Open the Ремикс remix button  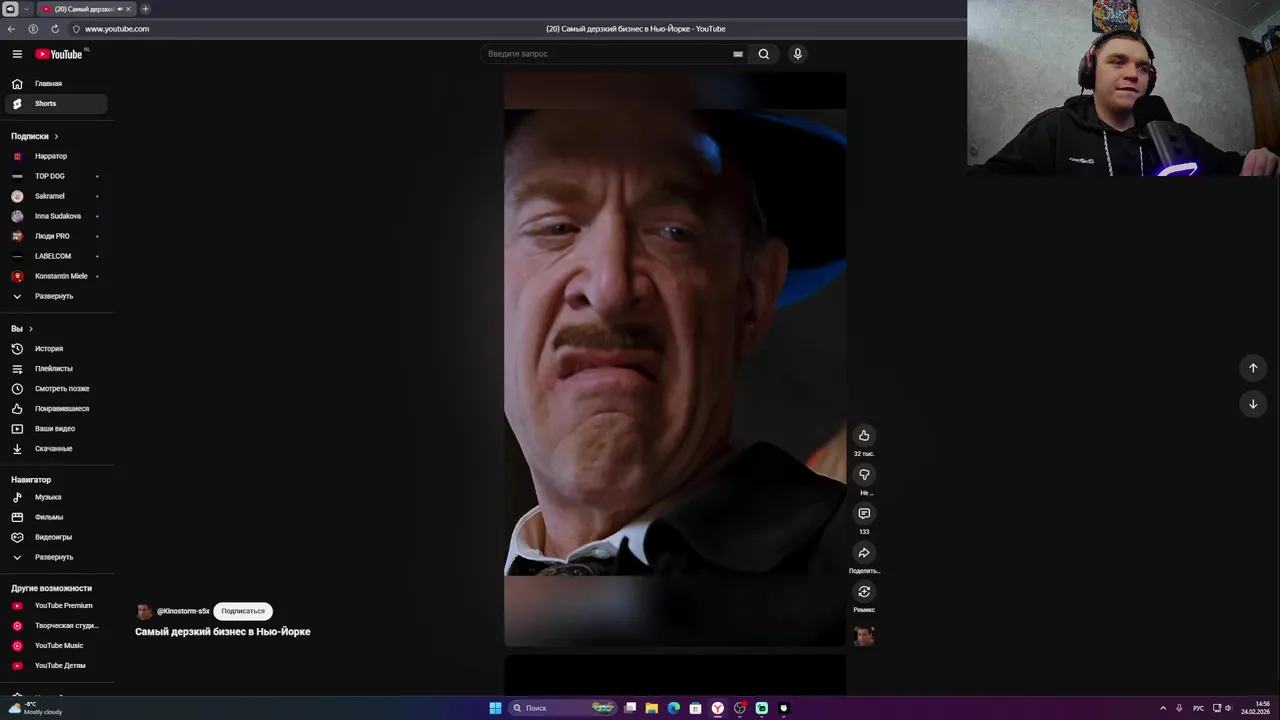pyautogui.click(x=864, y=592)
